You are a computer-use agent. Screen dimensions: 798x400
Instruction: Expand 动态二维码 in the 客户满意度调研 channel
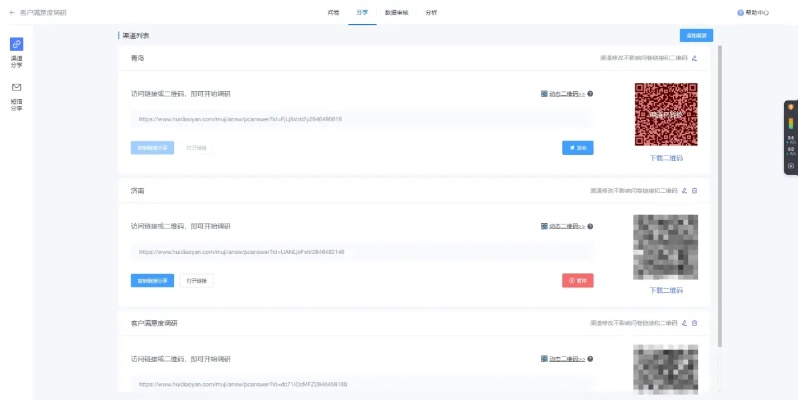562,358
